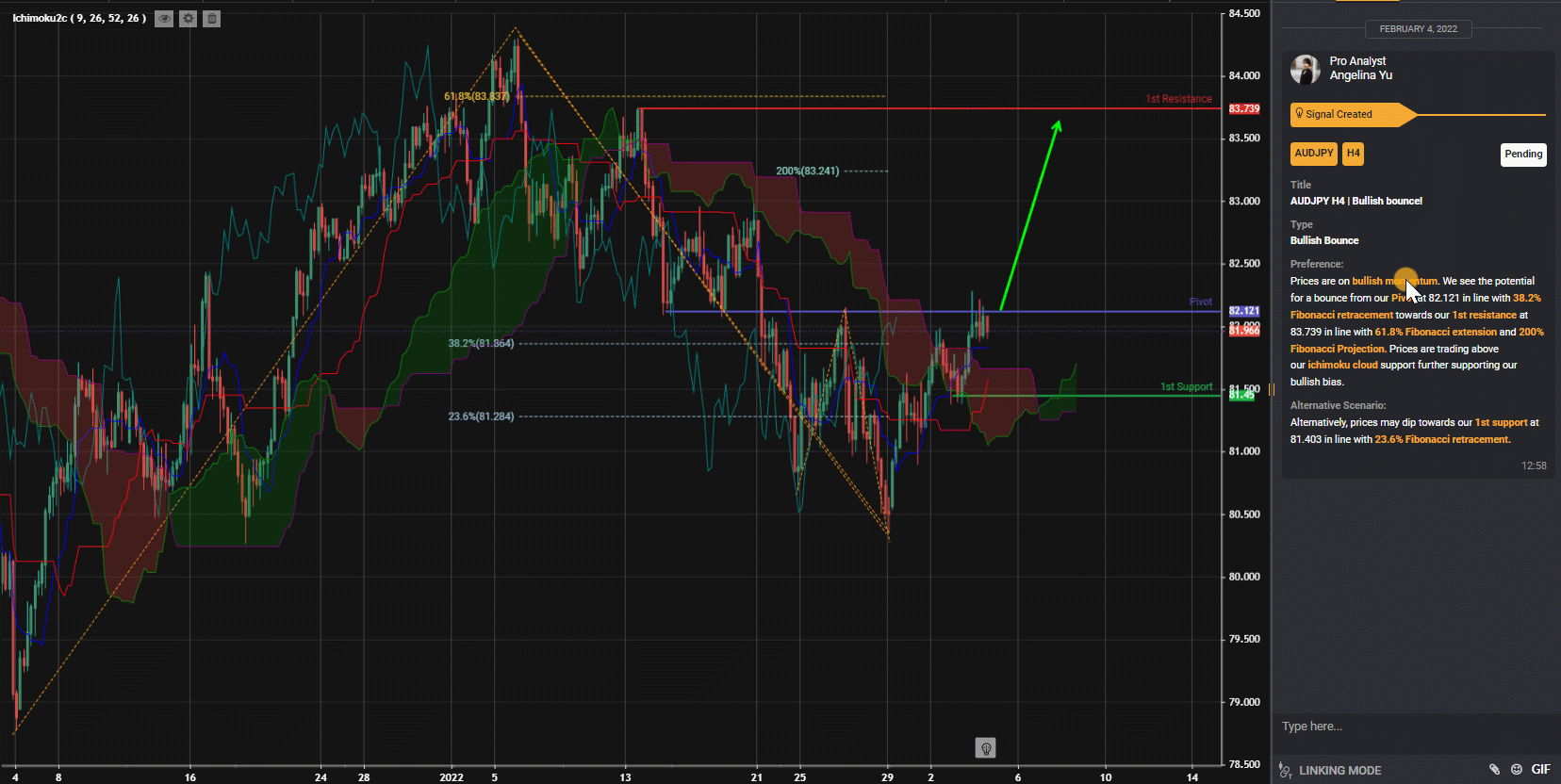The width and height of the screenshot is (1561, 784).
Task: Open Angelina Yu's profile avatar
Action: [x=1306, y=69]
